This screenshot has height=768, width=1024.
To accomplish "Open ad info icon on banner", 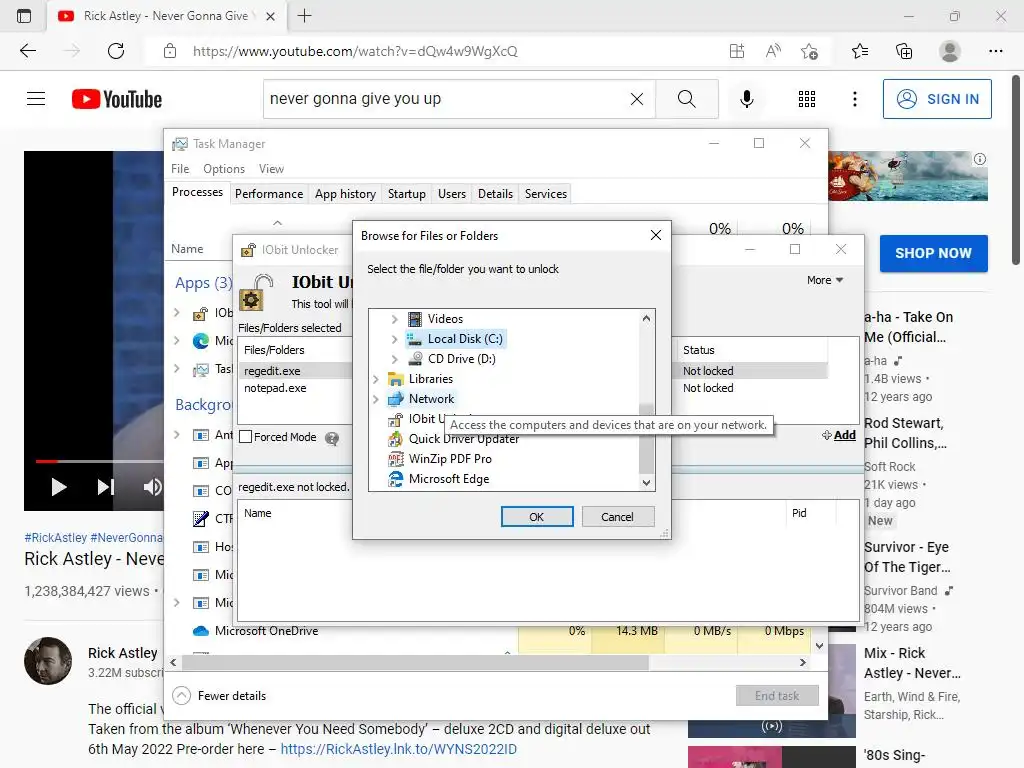I will tap(980, 159).
